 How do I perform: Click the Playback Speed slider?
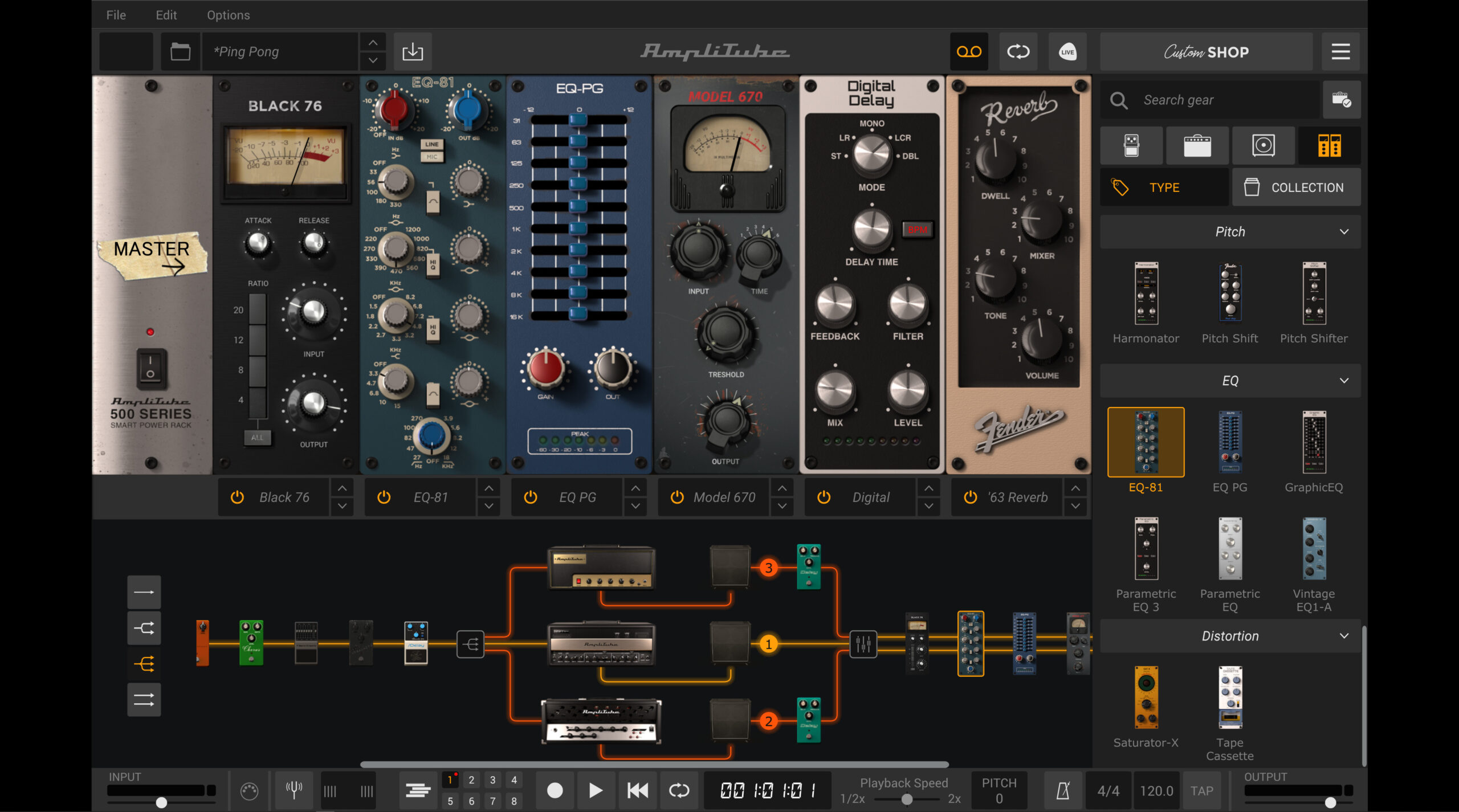[x=906, y=799]
